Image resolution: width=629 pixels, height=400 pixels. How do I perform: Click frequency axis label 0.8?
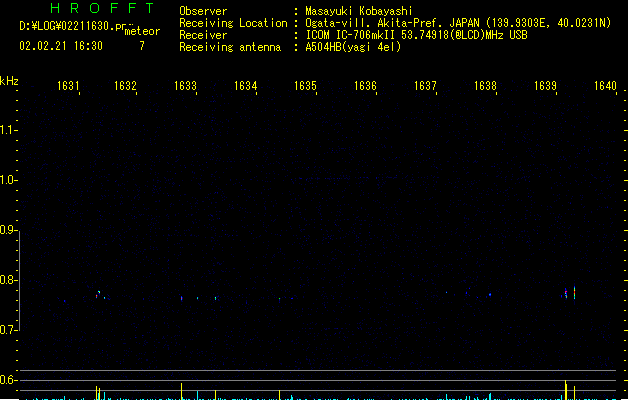pyautogui.click(x=8, y=280)
